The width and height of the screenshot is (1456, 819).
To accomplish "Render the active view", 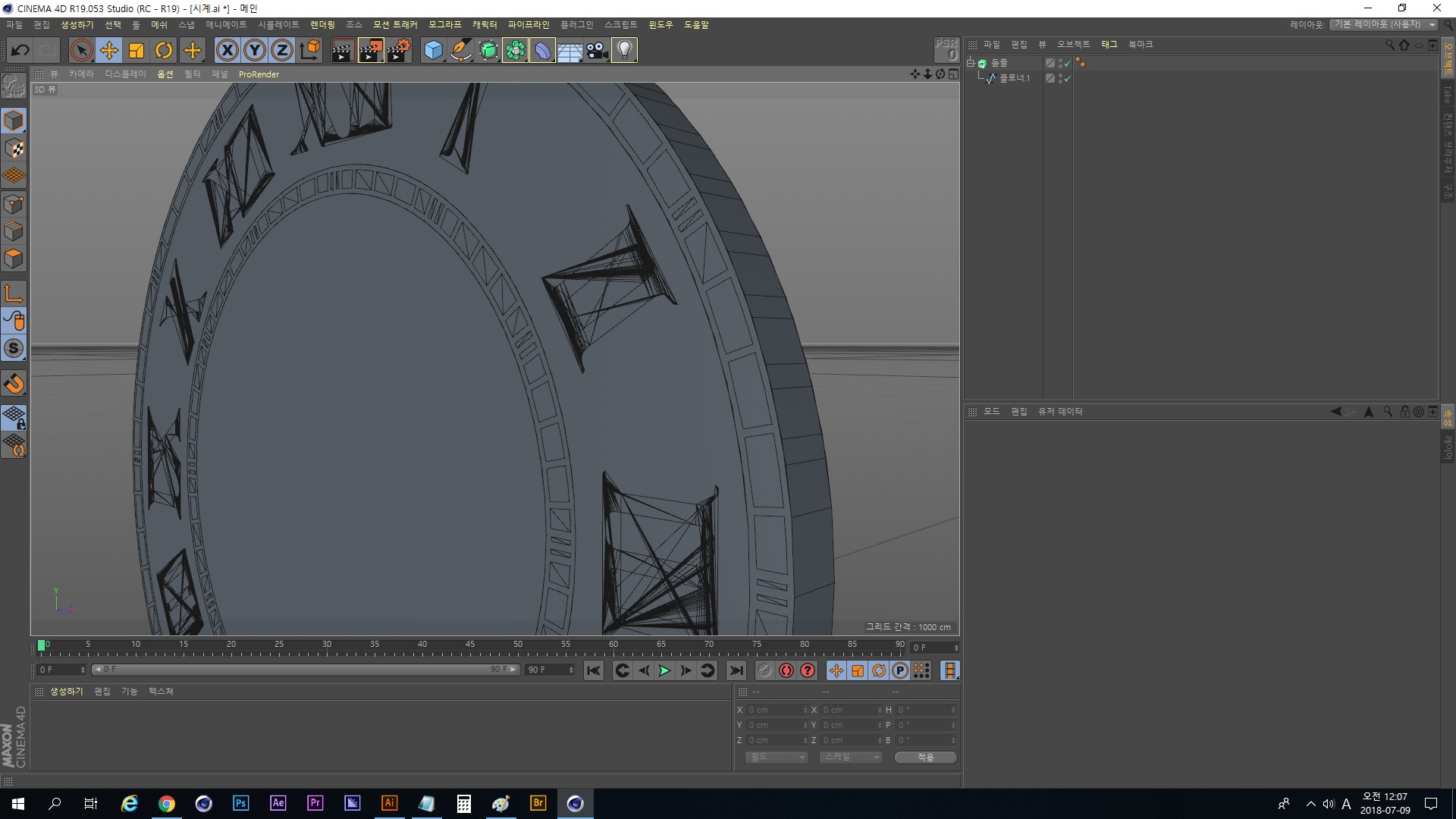I will point(343,51).
